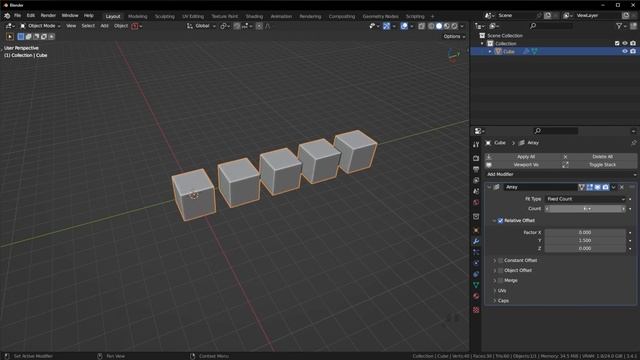Switch to Solid viewport shading
Image resolution: width=640 pixels, height=360 pixels.
(439, 26)
